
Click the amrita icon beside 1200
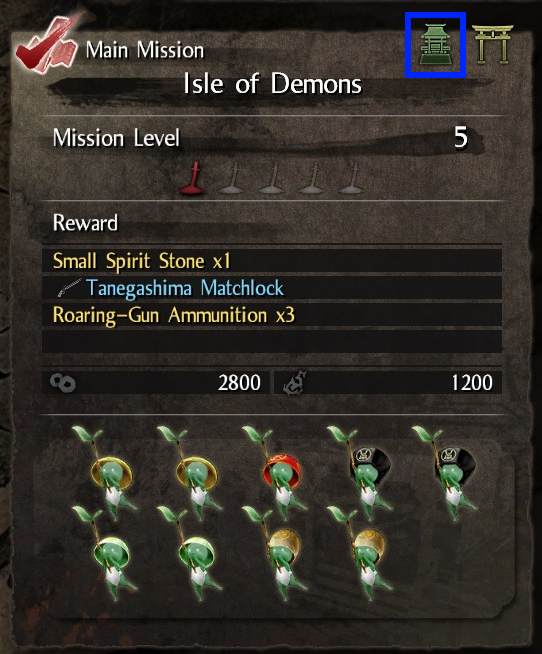pos(295,382)
